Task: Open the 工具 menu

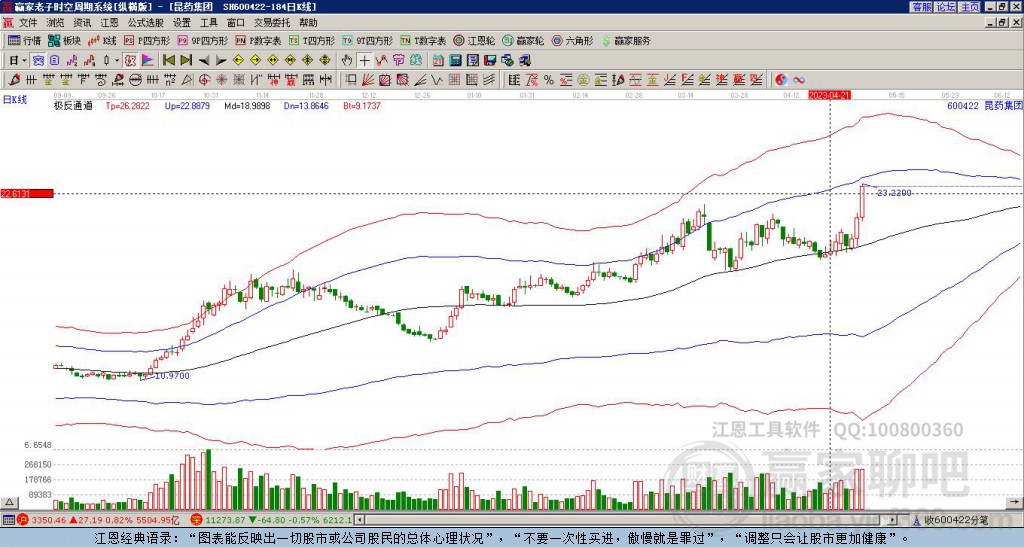Action: tap(208, 23)
